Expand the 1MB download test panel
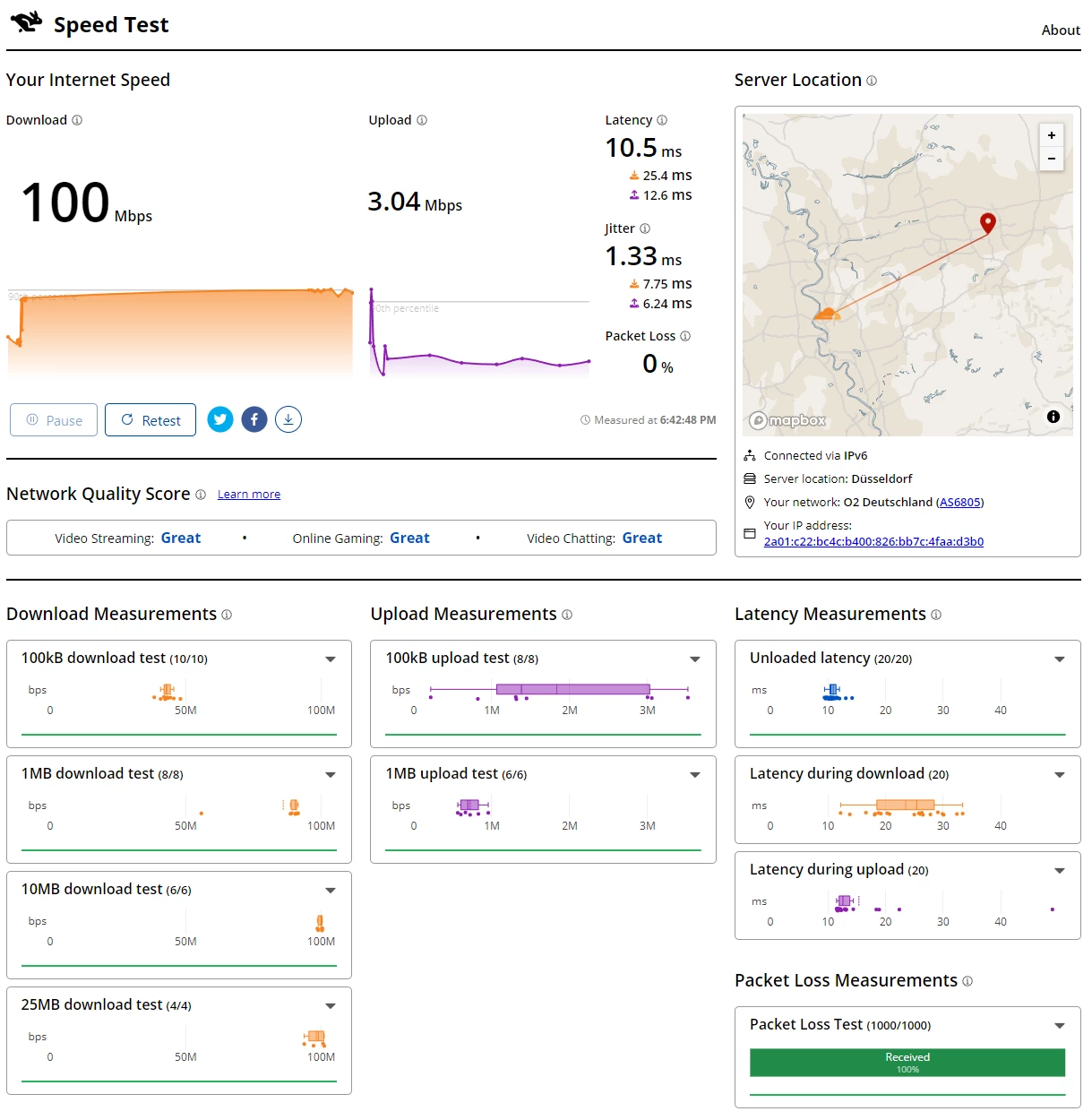Image resolution: width=1092 pixels, height=1120 pixels. [x=331, y=775]
